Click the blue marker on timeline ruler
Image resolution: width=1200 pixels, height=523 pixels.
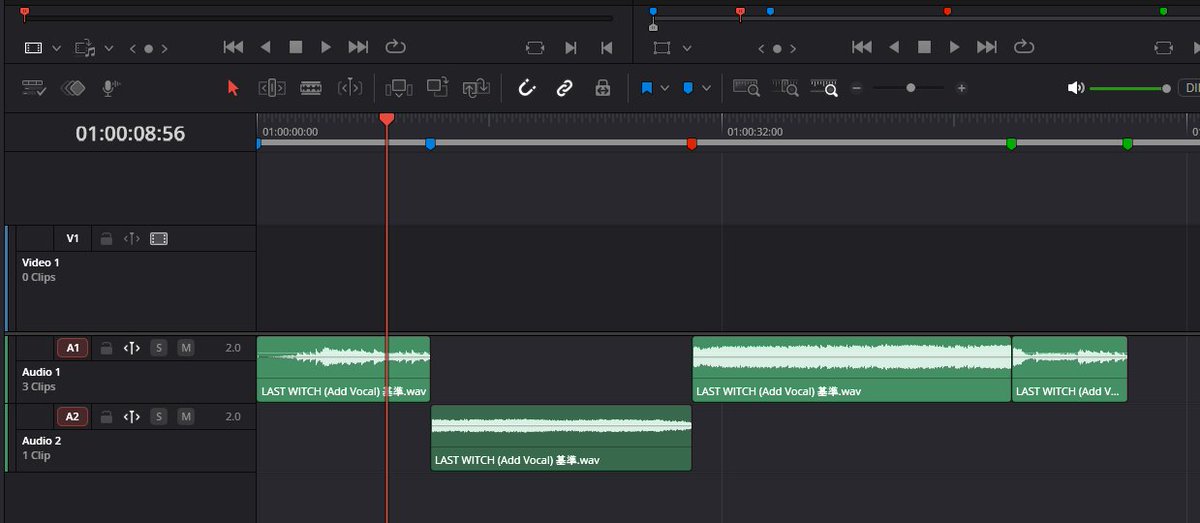(x=431, y=145)
